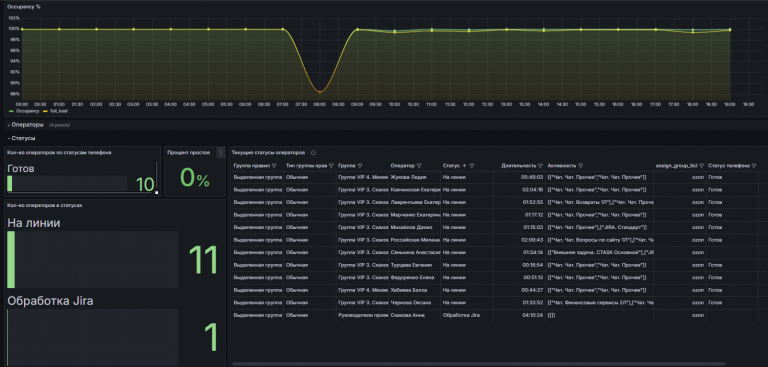Click the 0% stat value
This screenshot has width=768, height=367.
(x=194, y=178)
